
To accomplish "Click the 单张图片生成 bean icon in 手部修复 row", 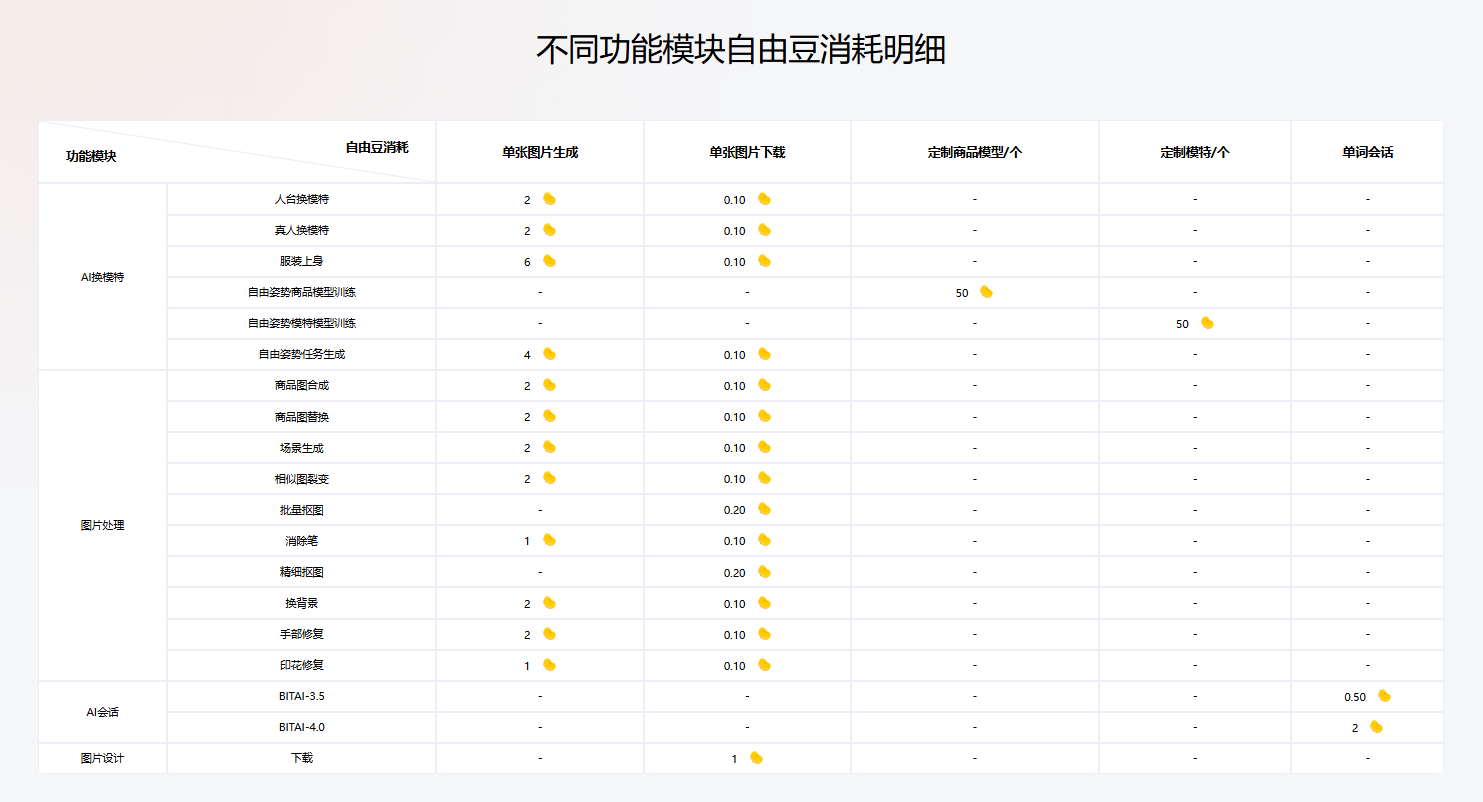I will tap(549, 634).
